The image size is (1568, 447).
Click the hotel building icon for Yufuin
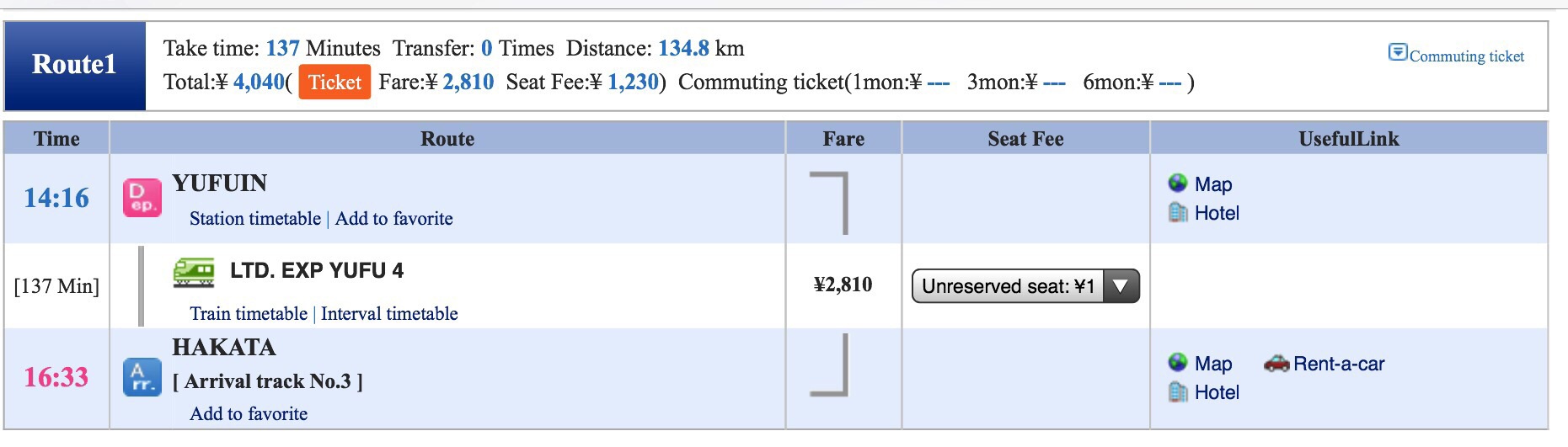[1178, 213]
